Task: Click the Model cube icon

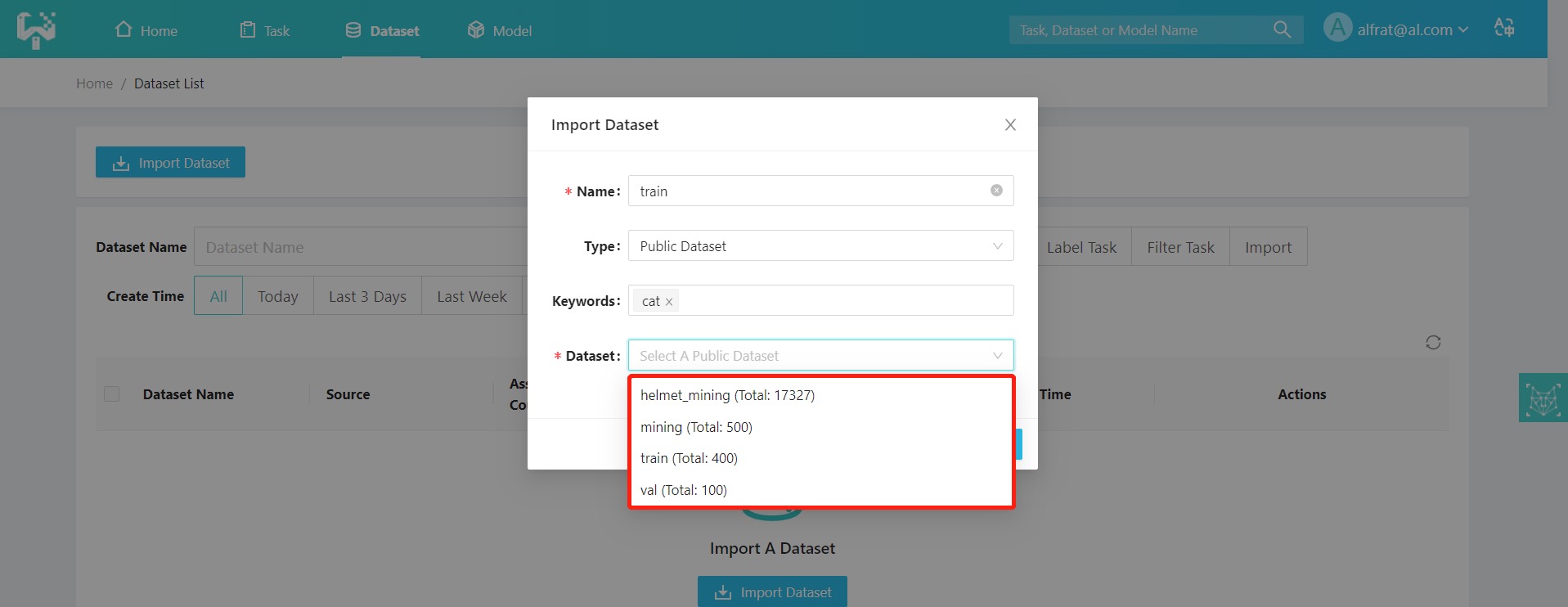Action: [476, 29]
